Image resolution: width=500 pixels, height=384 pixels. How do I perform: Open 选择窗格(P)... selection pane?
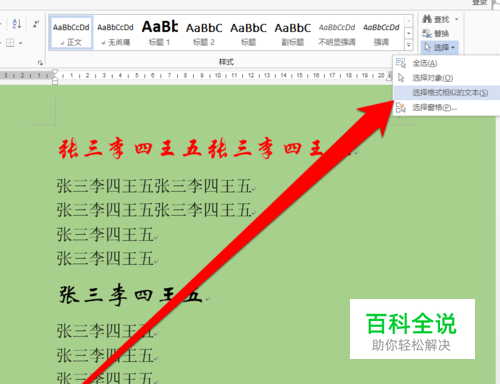pyautogui.click(x=447, y=107)
